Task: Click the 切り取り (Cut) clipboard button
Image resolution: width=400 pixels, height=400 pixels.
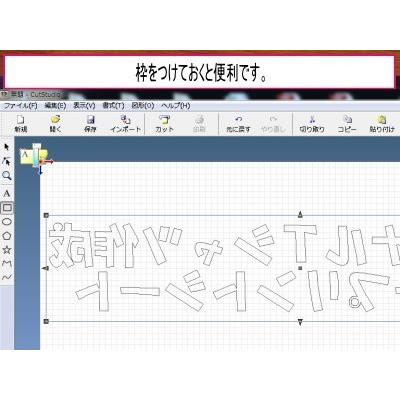Action: click(312, 124)
